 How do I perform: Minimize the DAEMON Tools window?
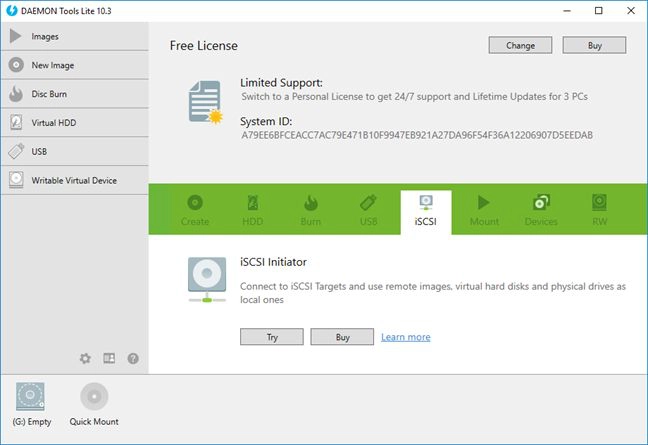pos(567,11)
